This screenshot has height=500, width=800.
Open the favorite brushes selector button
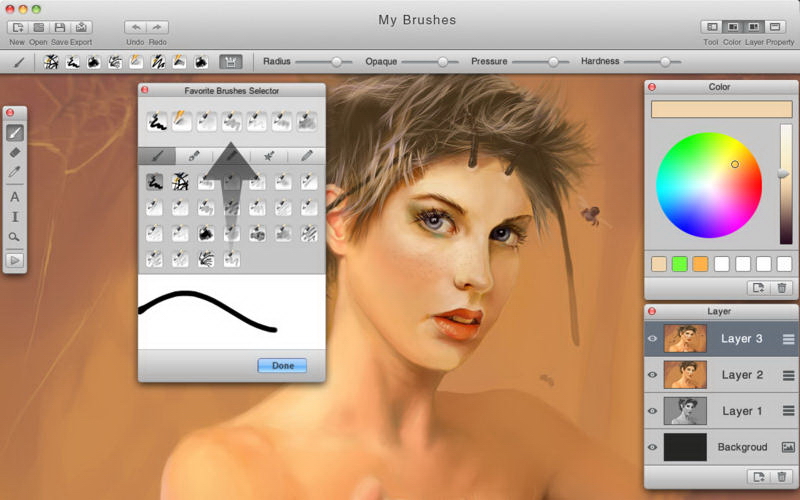(x=230, y=62)
